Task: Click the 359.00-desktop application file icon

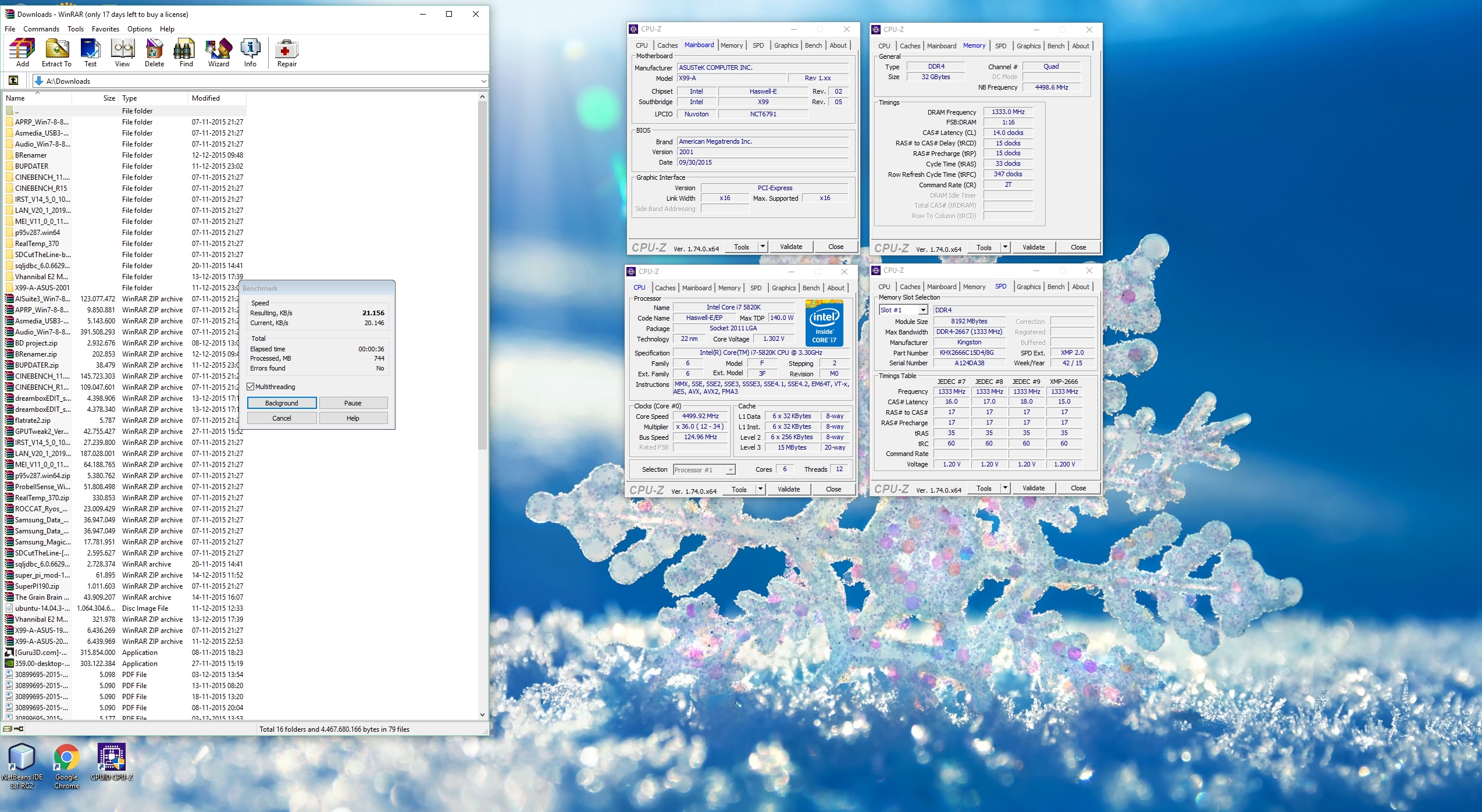Action: (9, 664)
